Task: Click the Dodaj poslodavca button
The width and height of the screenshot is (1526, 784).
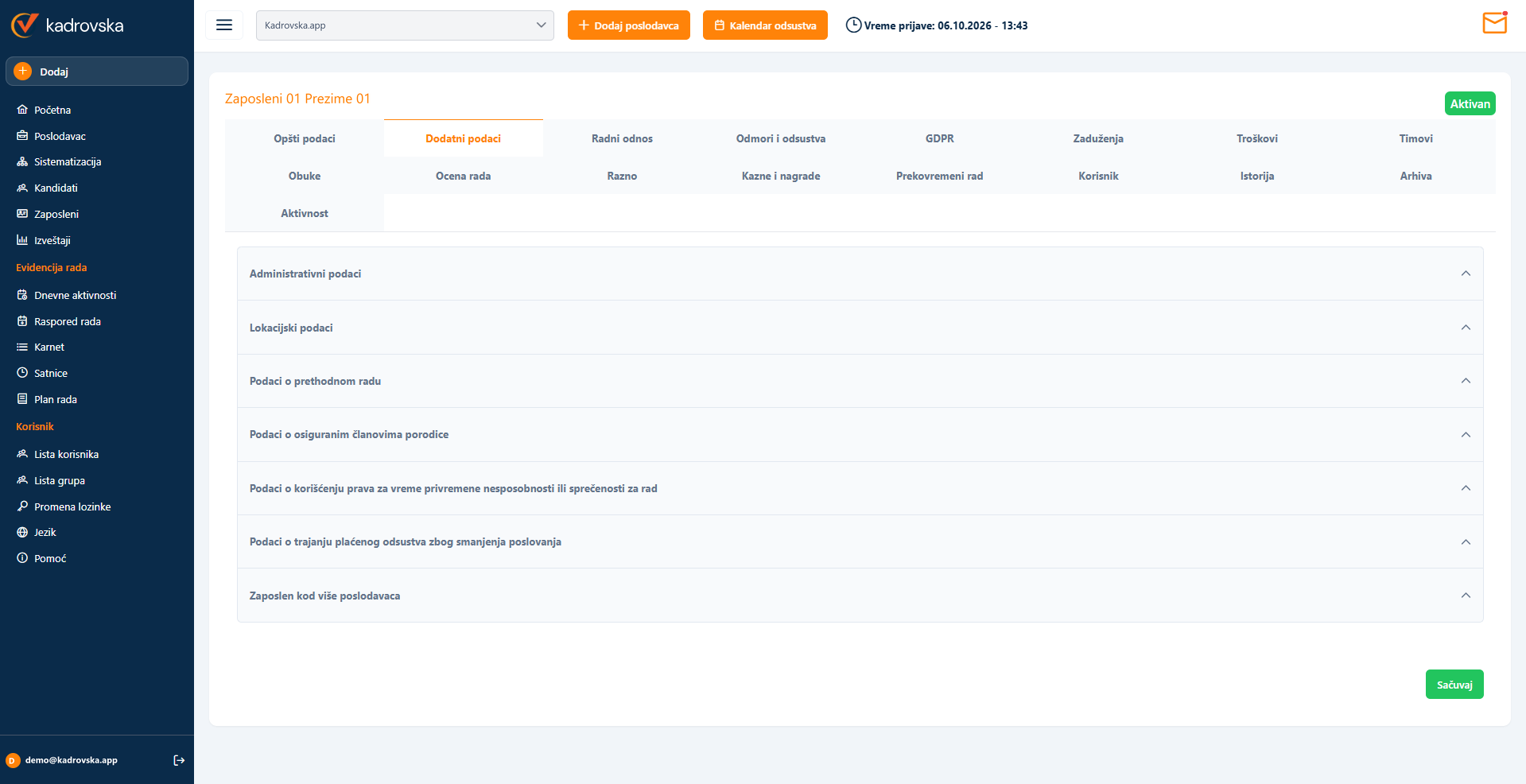Action: click(629, 25)
